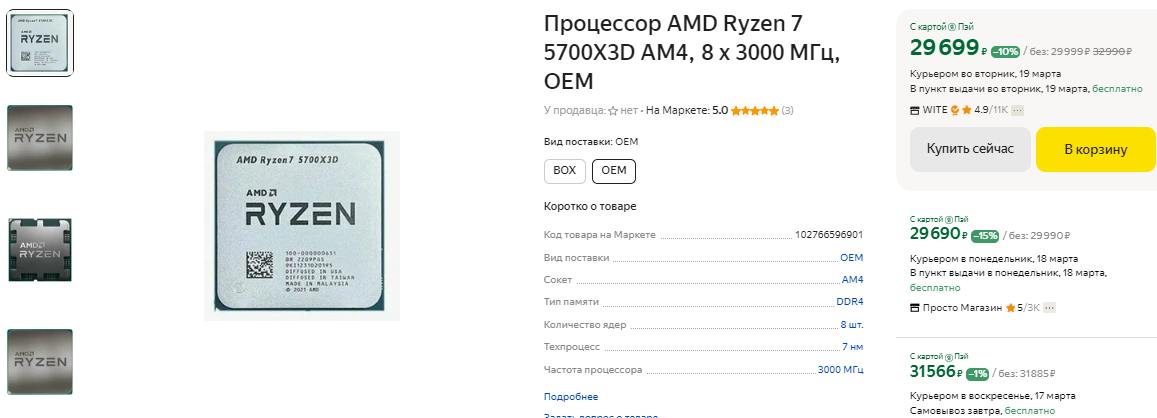Choose the OEM delivery option
This screenshot has height=418, width=1157.
click(613, 171)
